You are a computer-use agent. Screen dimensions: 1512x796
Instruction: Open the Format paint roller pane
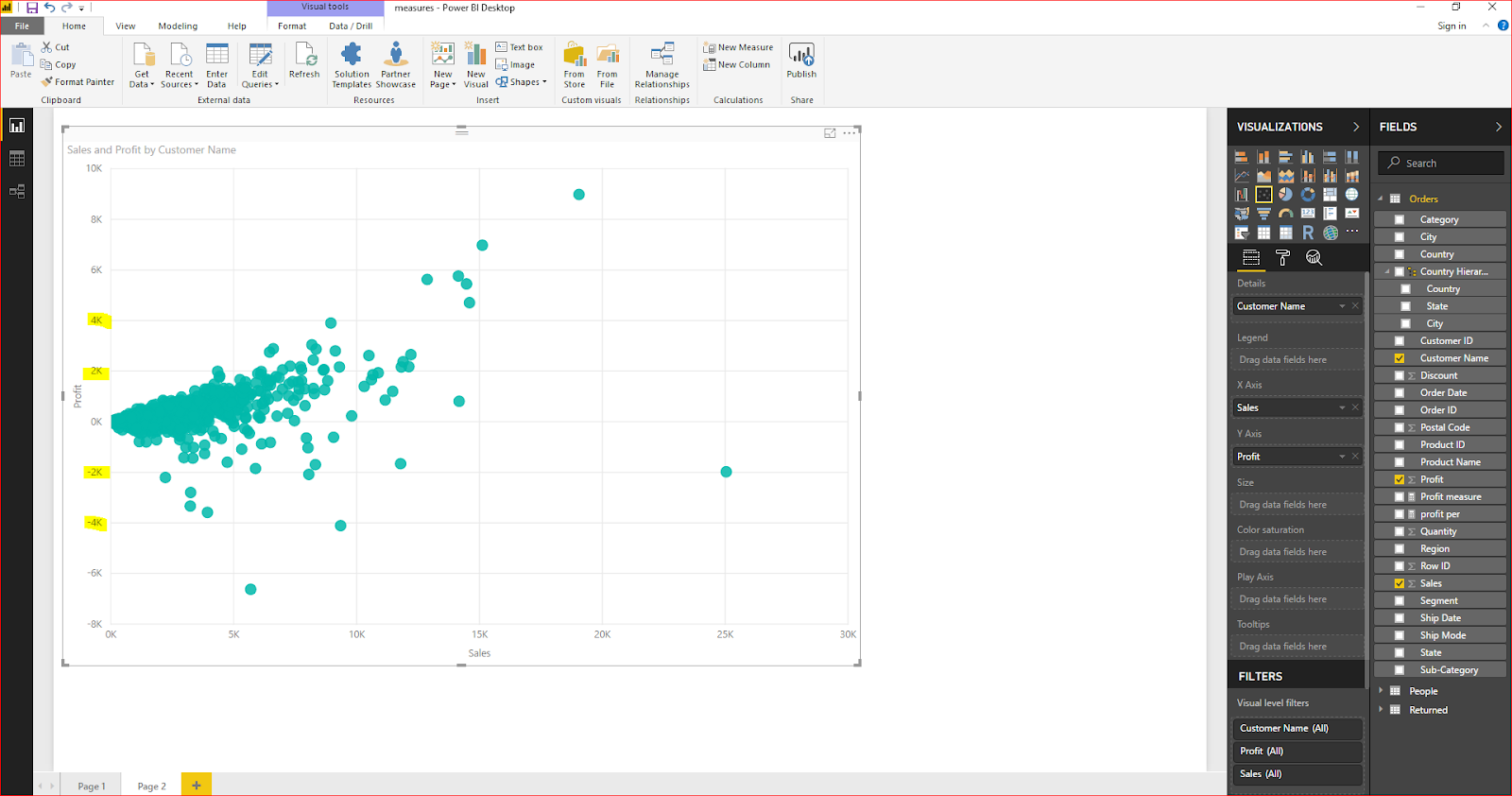click(1282, 258)
